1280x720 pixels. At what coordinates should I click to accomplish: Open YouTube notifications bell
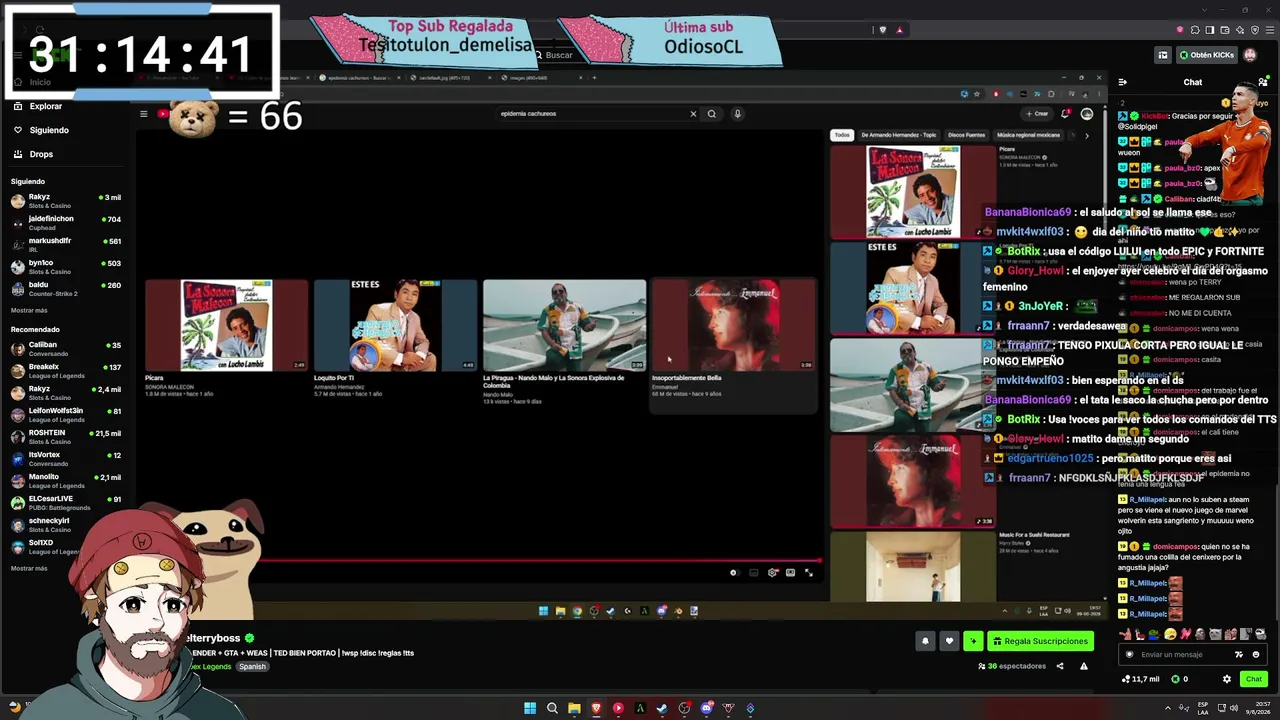click(x=1066, y=114)
